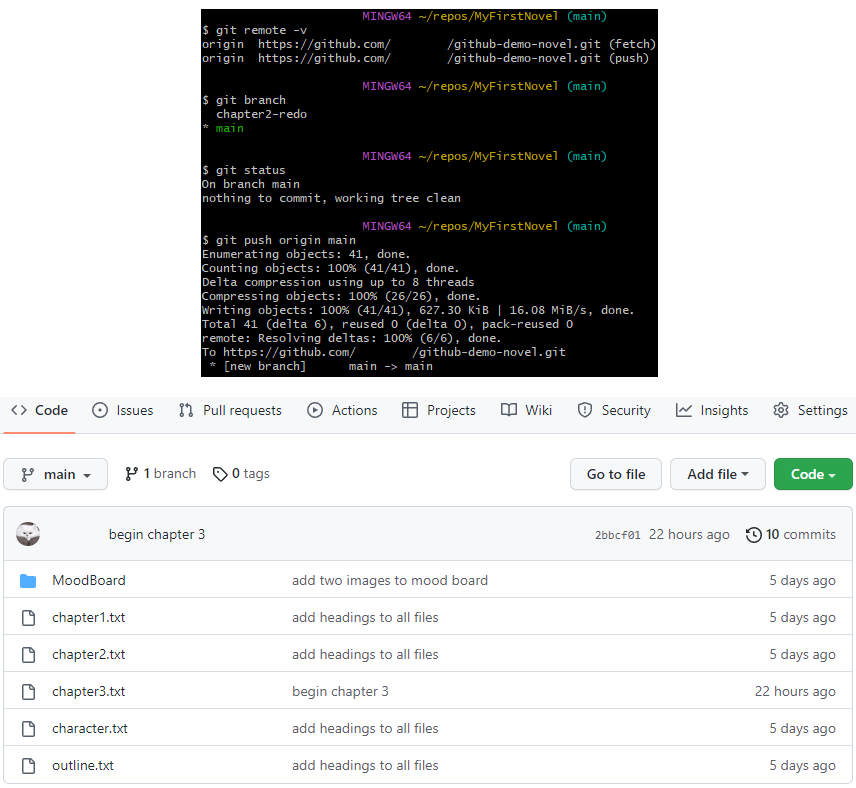The image size is (856, 788).
Task: Click '[new branch]' output line in terminal
Action: tap(265, 366)
